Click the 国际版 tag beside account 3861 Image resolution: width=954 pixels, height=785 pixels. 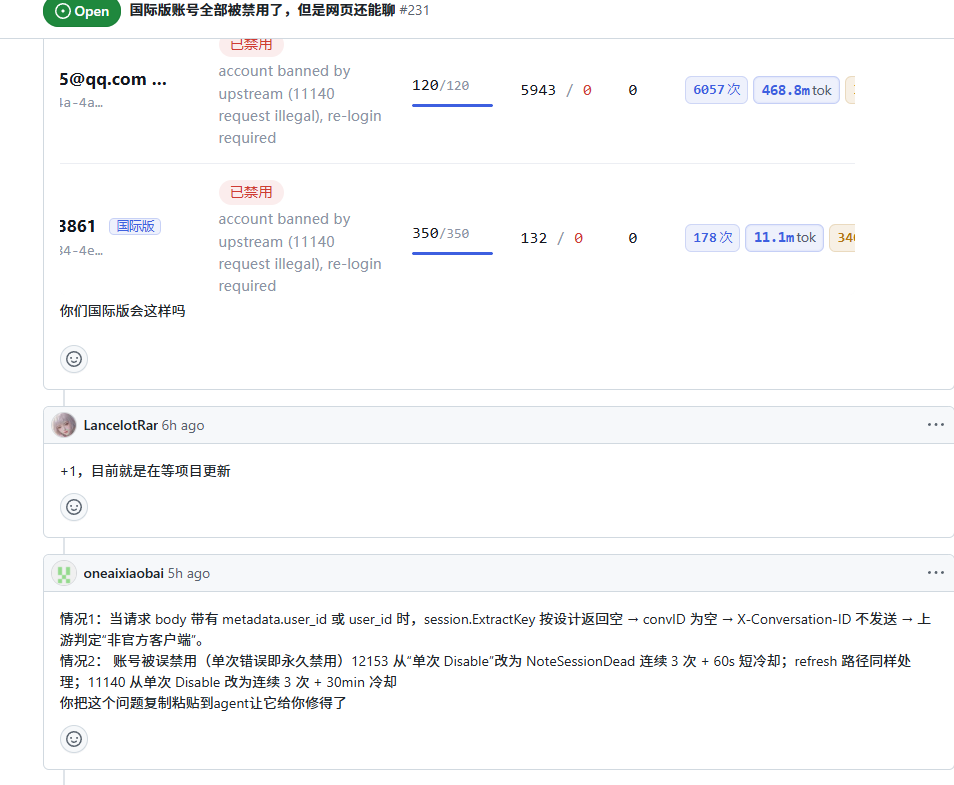click(x=135, y=226)
